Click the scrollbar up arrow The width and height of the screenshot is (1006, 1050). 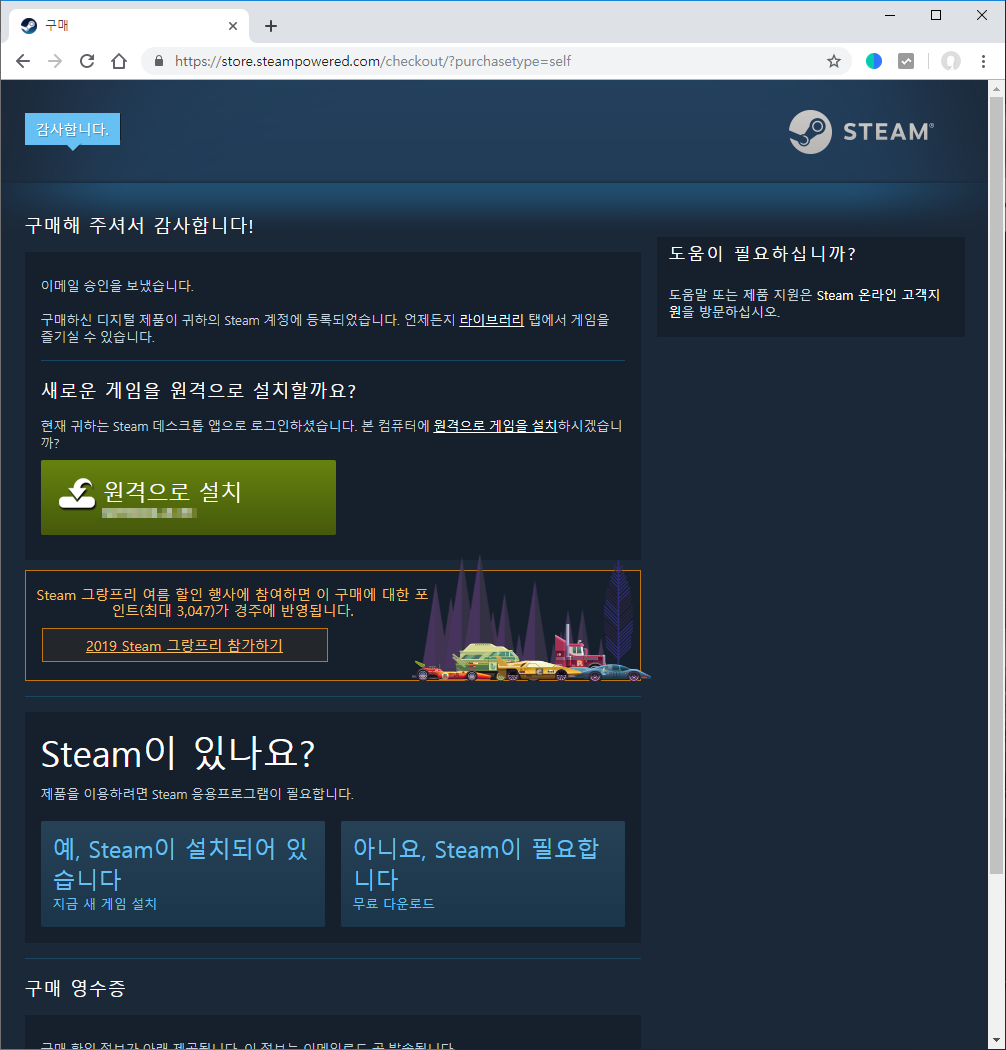(997, 88)
